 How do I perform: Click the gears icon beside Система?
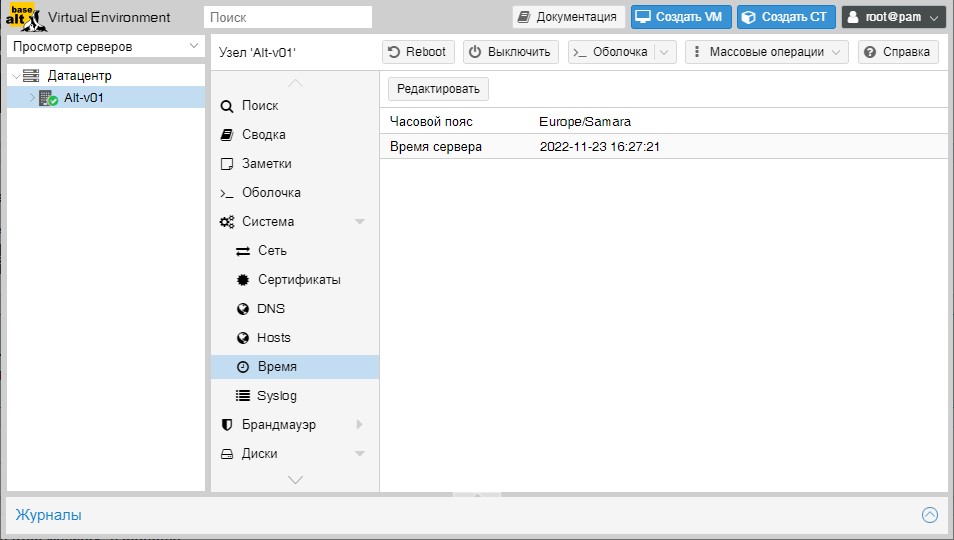[227, 222]
